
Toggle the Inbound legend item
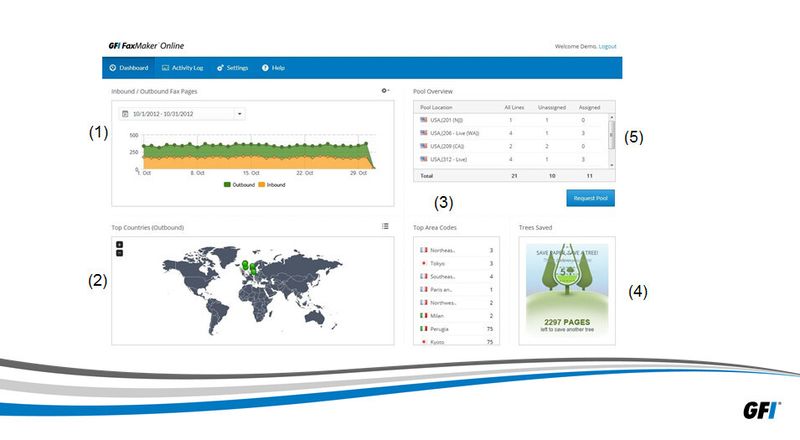pos(271,185)
